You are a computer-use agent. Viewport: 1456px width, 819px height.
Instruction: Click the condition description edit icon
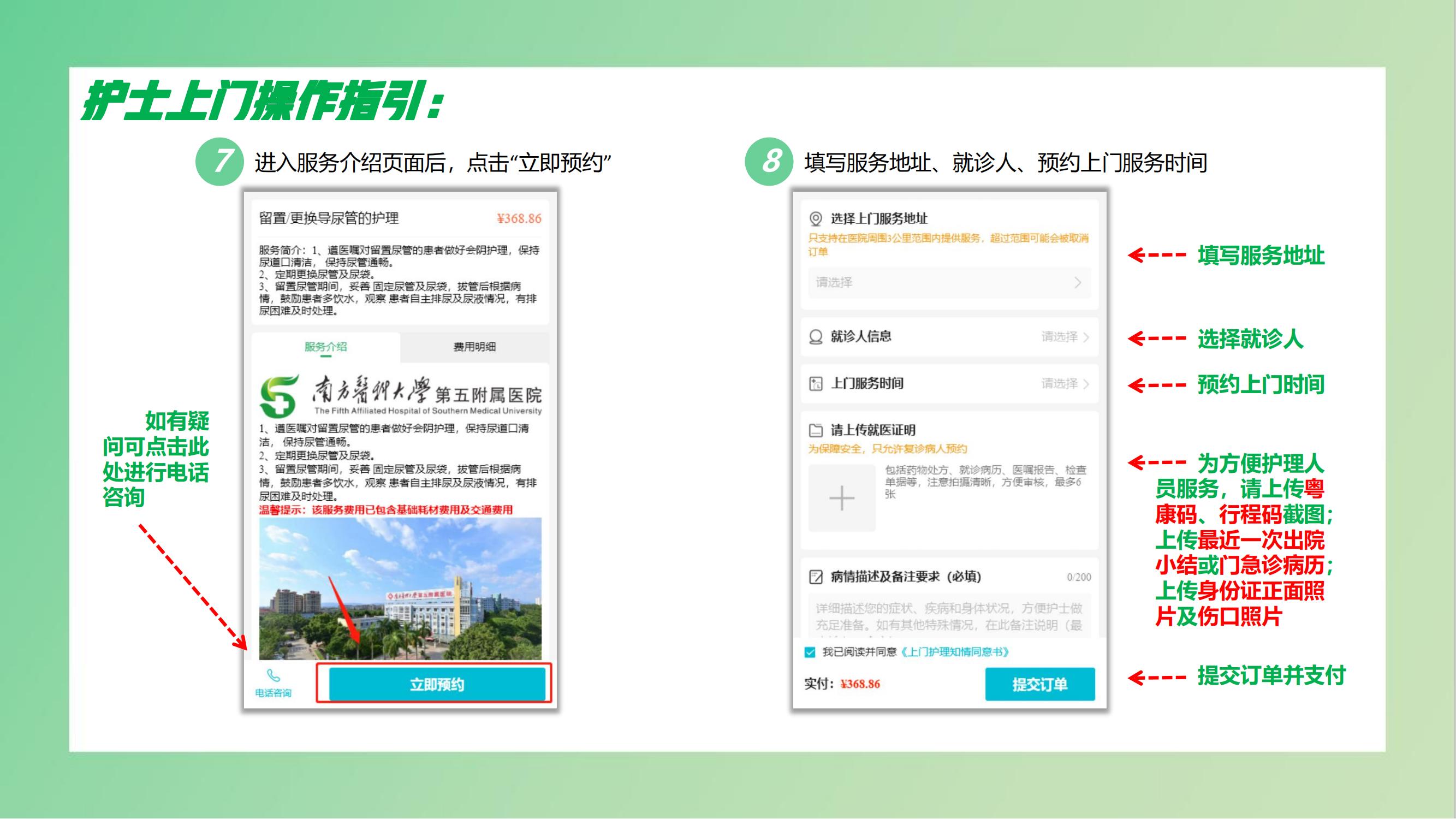coord(816,577)
